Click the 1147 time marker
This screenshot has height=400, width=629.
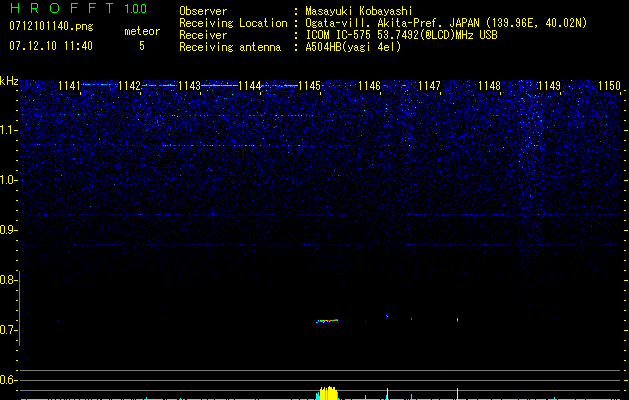(429, 86)
